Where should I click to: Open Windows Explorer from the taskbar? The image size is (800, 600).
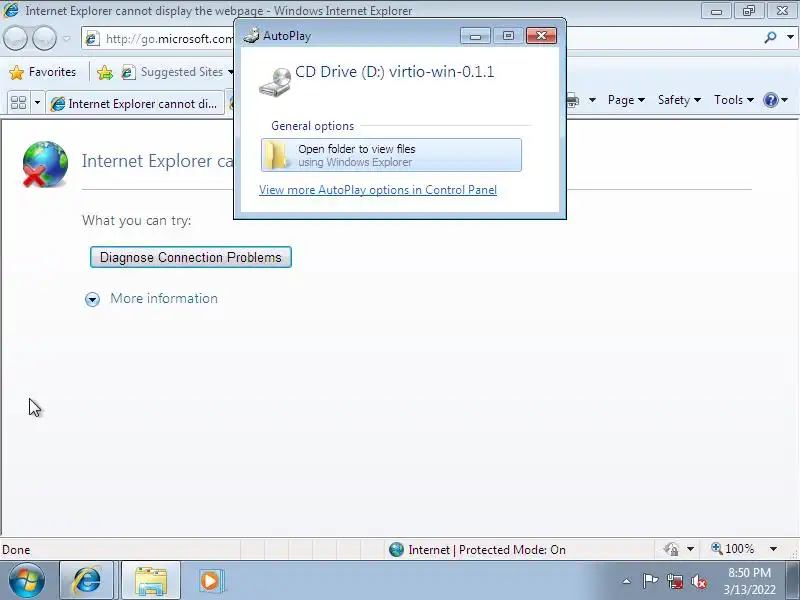151,581
